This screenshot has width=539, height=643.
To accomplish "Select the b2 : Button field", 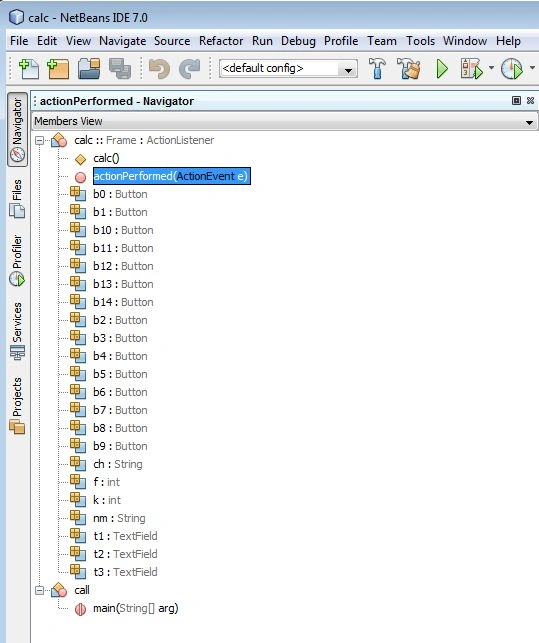I will coord(120,321).
